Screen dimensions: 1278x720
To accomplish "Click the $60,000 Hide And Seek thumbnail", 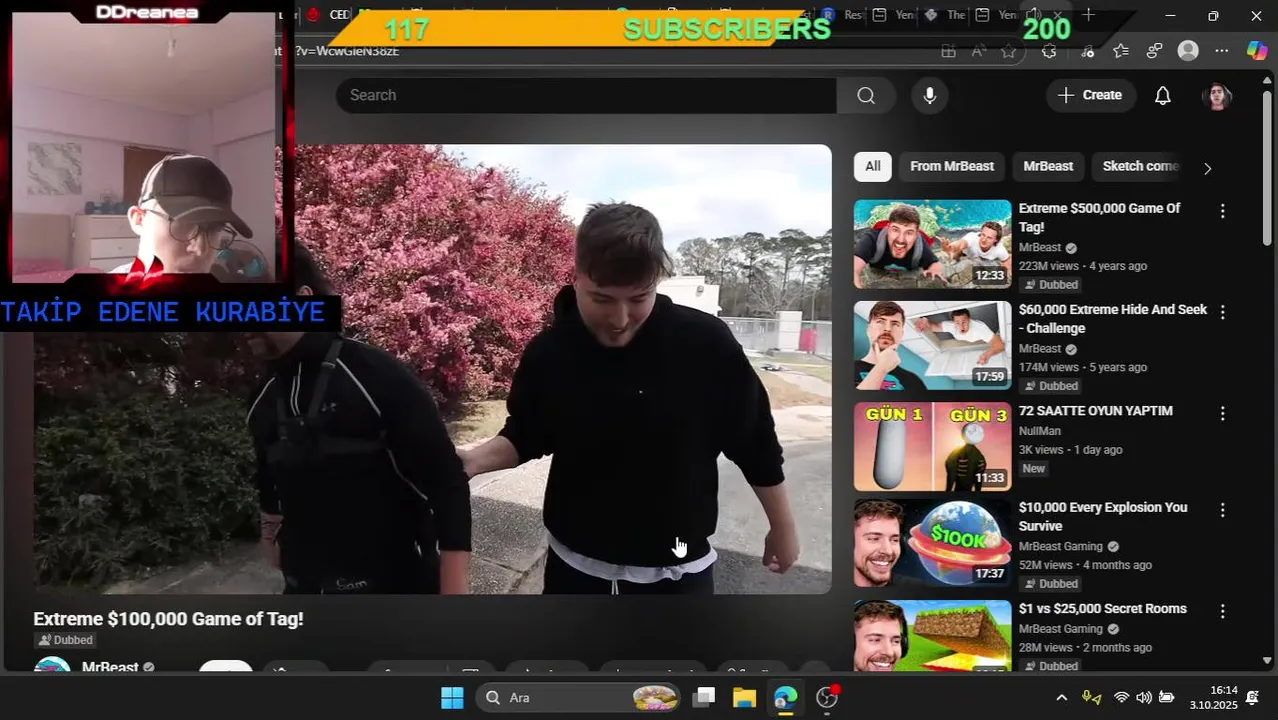I will (x=933, y=345).
